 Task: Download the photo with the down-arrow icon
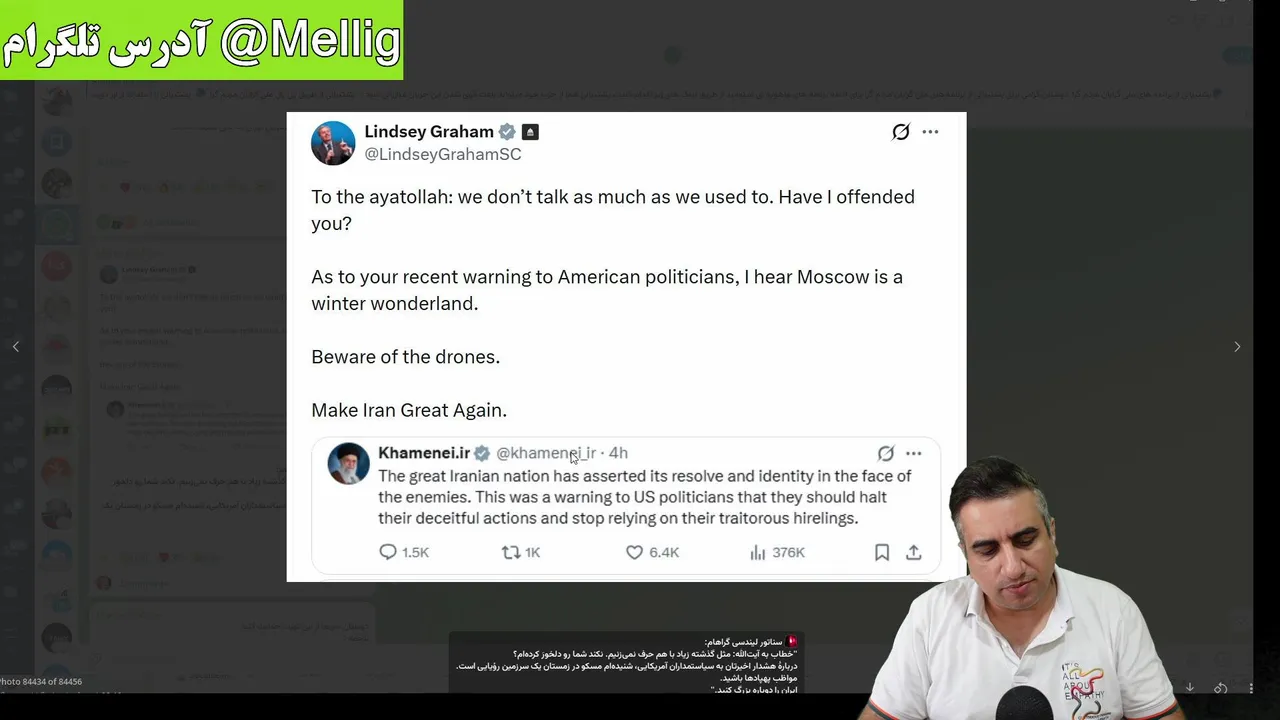[1190, 688]
